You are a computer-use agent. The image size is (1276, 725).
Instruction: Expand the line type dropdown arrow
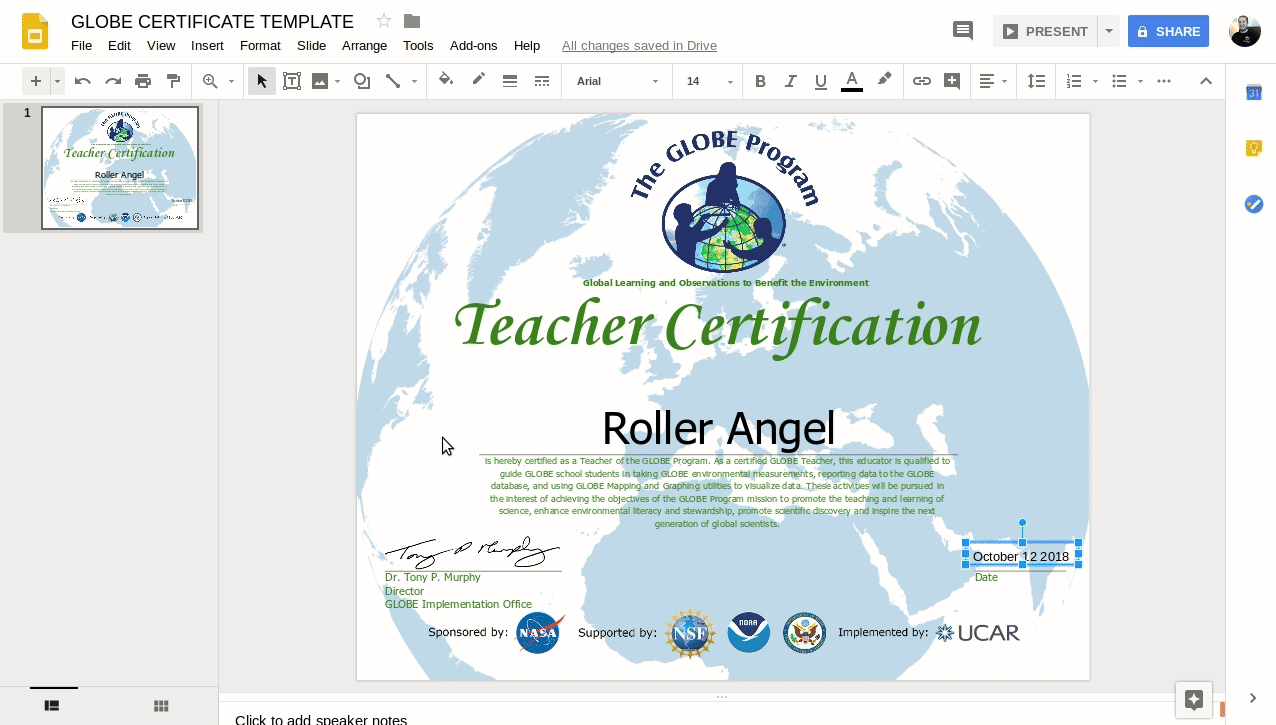[414, 81]
